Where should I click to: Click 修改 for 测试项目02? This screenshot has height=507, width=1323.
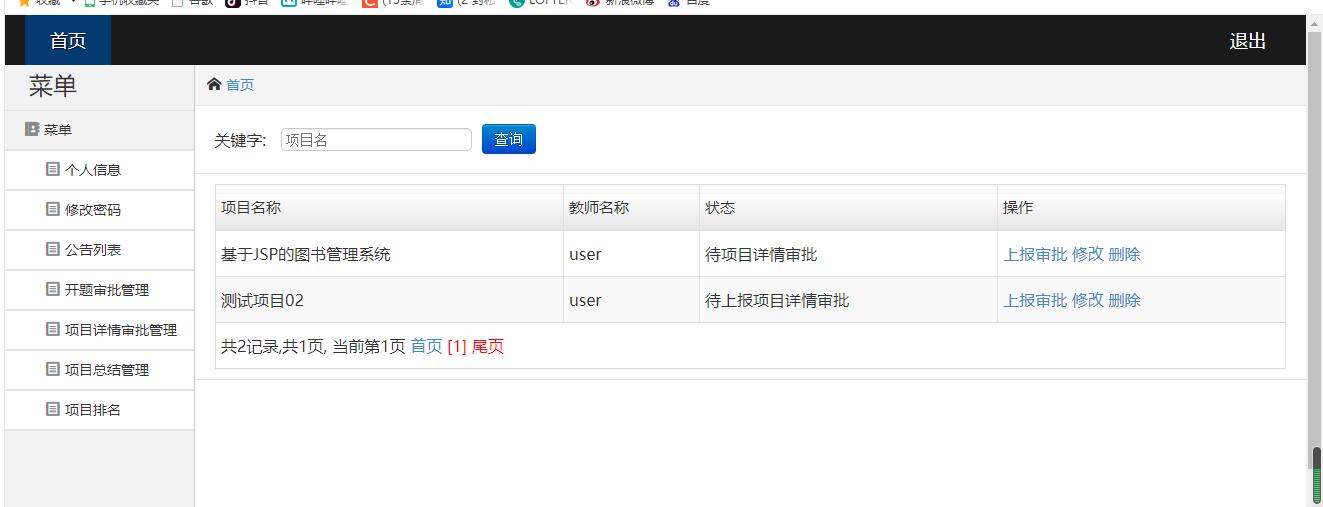1088,300
